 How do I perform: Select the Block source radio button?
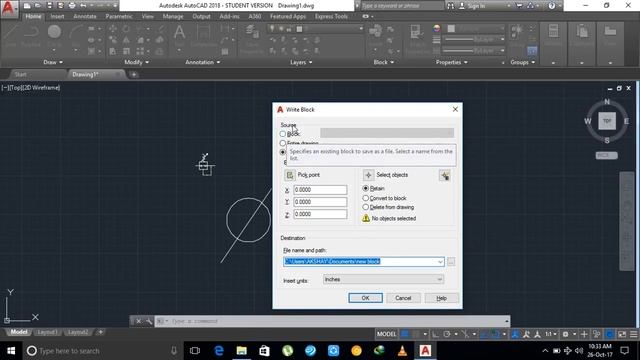[282, 134]
